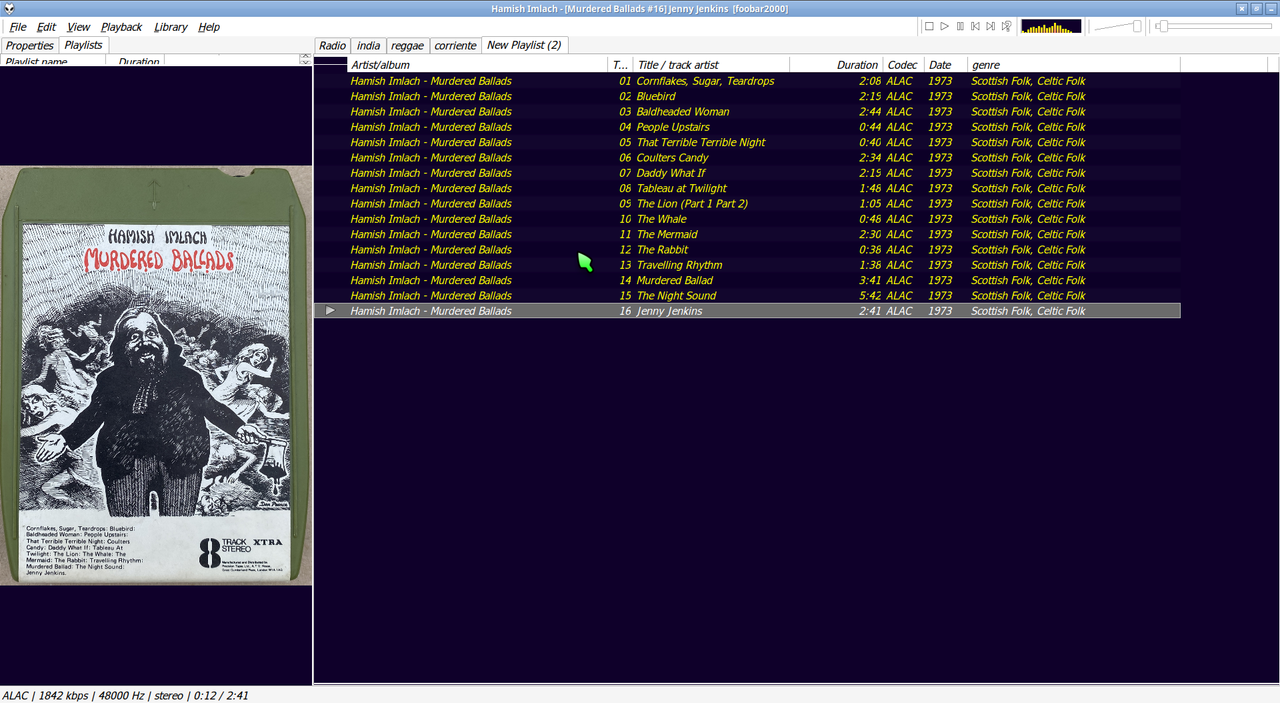The height and width of the screenshot is (703, 1280).
Task: Open the Radio playlist tab
Action: pos(333,45)
